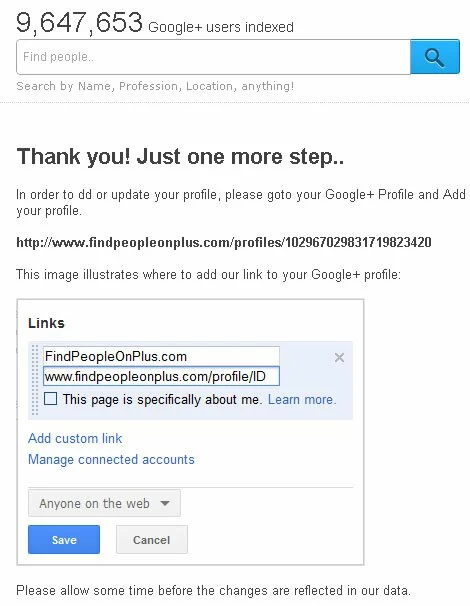Screen dimensions: 470x606
Task: Click the blue magnifier search button
Action: [x=435, y=56]
